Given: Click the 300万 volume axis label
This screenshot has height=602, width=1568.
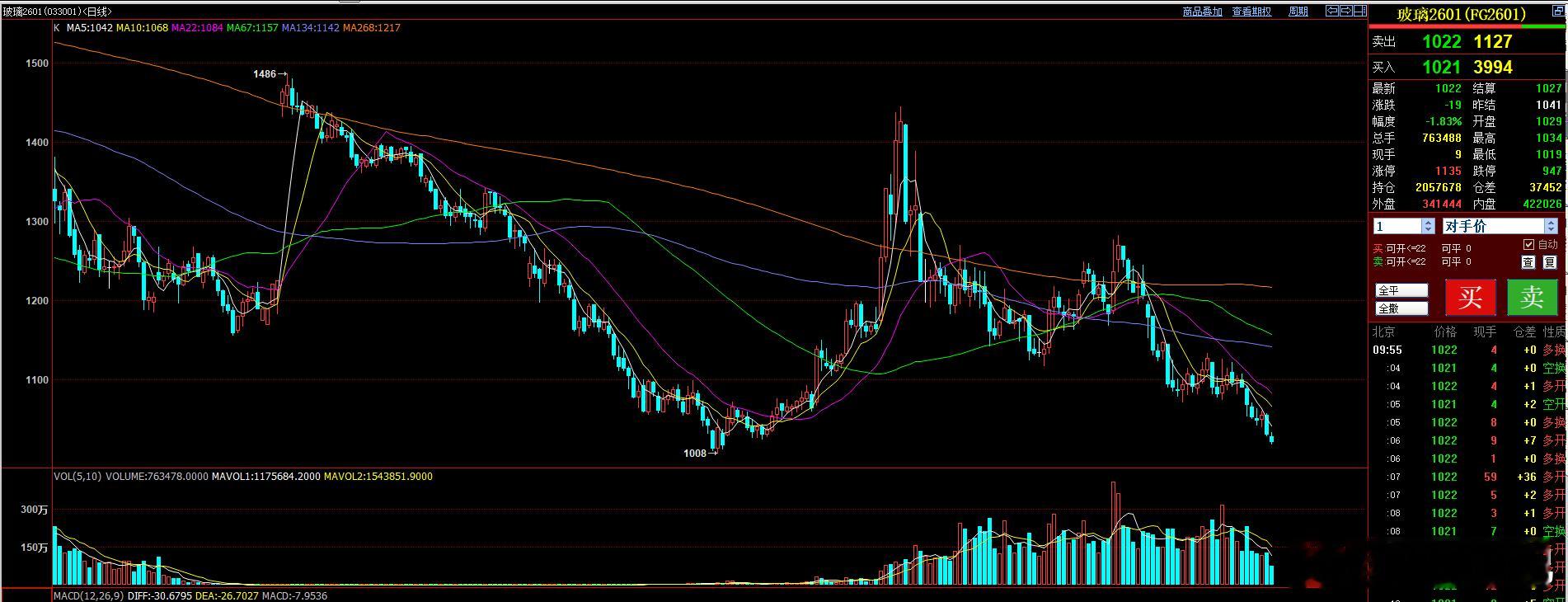Looking at the screenshot, I should coord(34,510).
